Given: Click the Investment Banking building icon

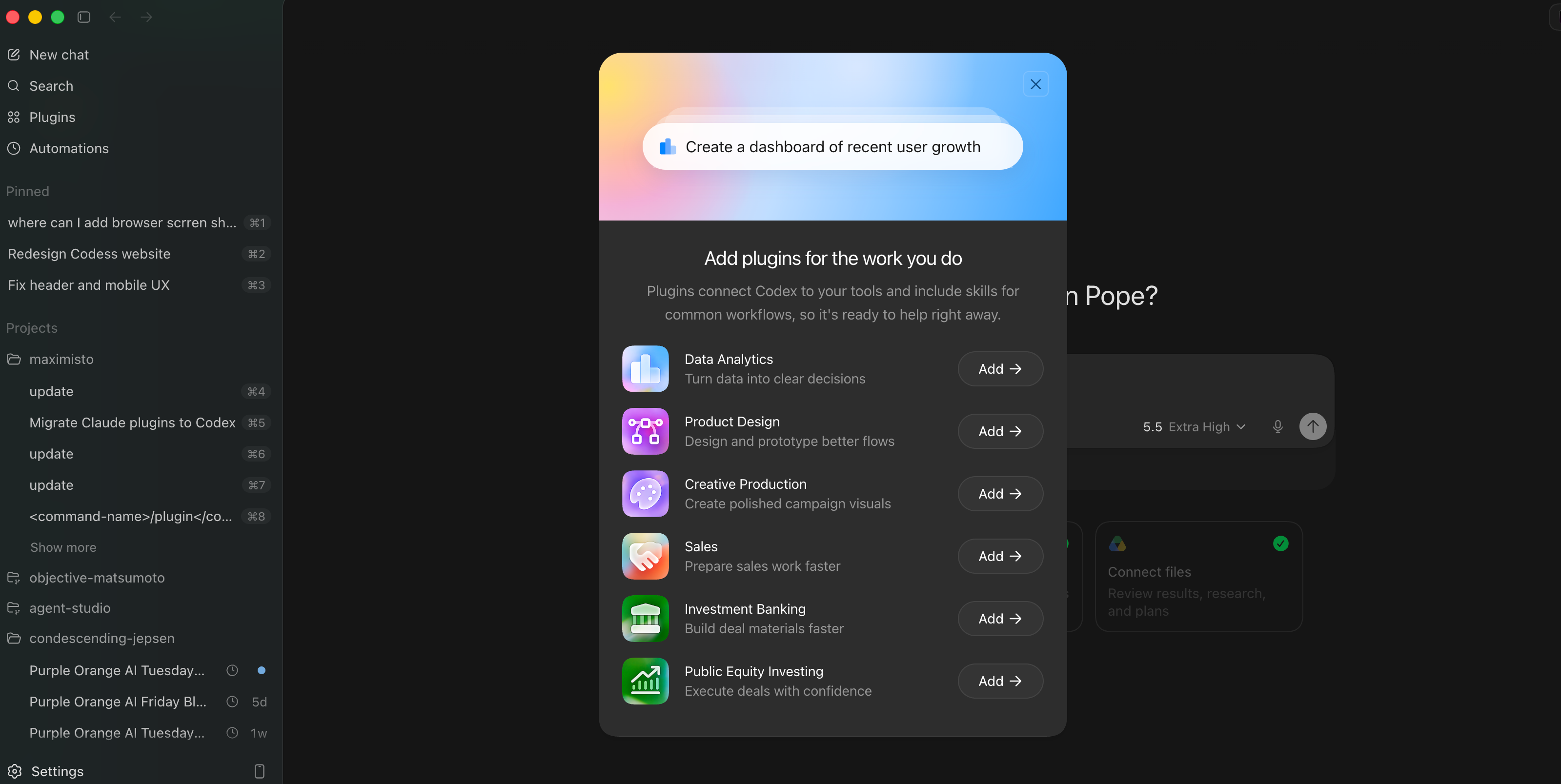Looking at the screenshot, I should (x=646, y=619).
